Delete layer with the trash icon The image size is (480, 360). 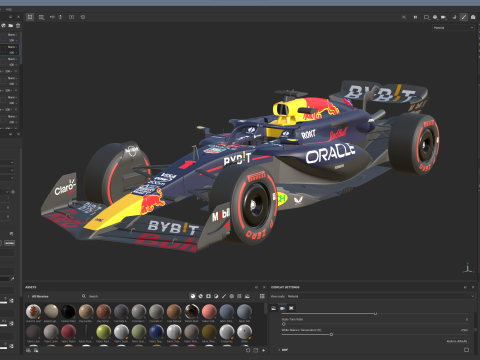pyautogui.click(x=18, y=25)
